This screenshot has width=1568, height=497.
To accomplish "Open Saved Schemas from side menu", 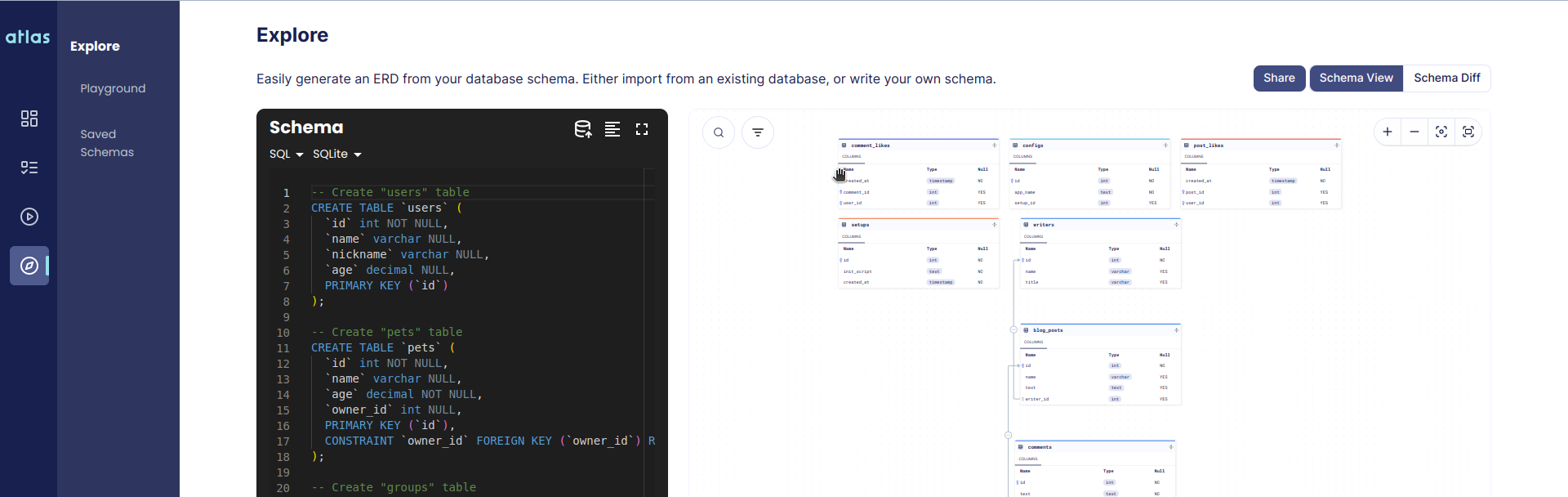I will click(x=107, y=143).
